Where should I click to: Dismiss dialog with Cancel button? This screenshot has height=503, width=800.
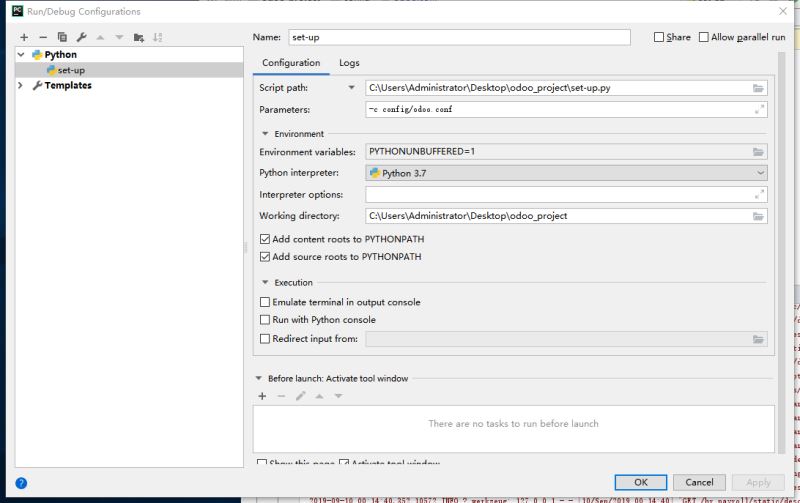(x=699, y=483)
